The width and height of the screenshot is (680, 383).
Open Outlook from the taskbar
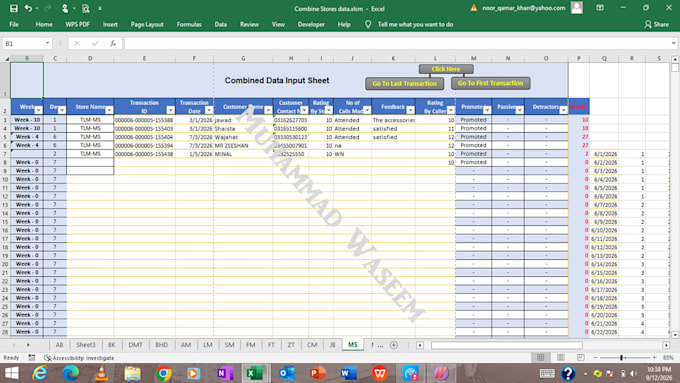pyautogui.click(x=287, y=373)
